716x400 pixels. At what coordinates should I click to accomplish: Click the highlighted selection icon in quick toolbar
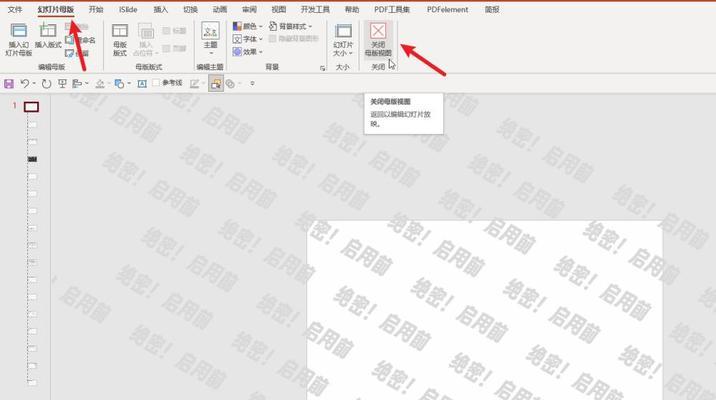[216, 84]
